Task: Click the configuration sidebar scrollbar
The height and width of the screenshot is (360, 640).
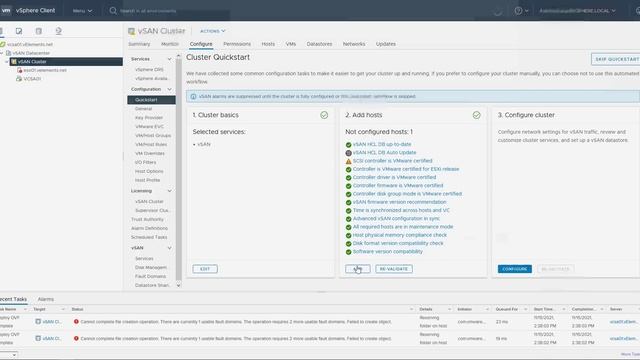Action: tap(178, 169)
